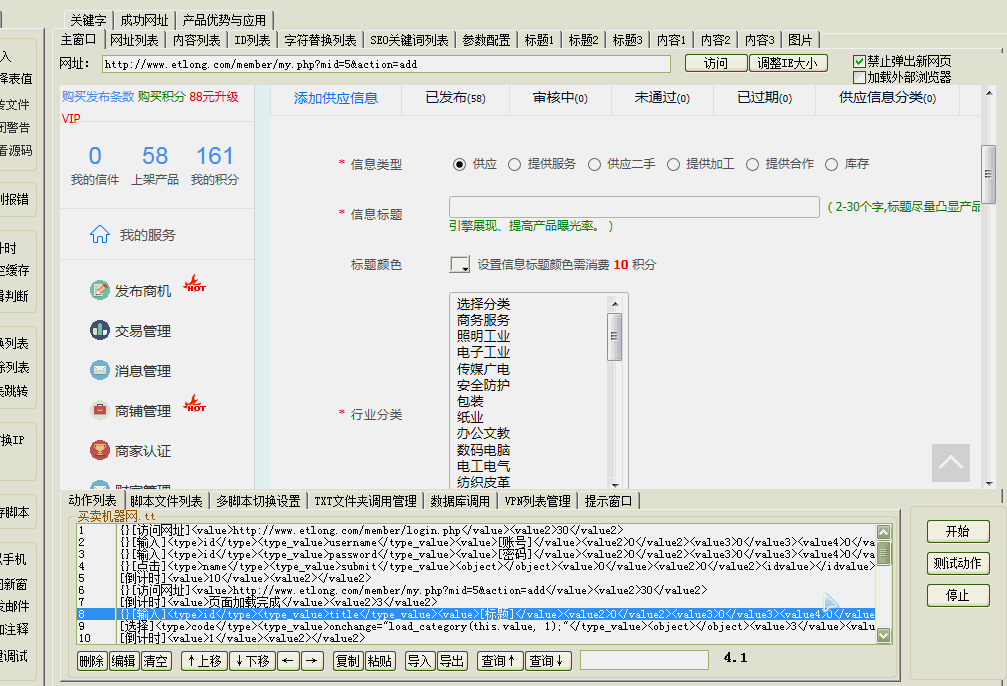Click the 访问 button

pos(716,63)
